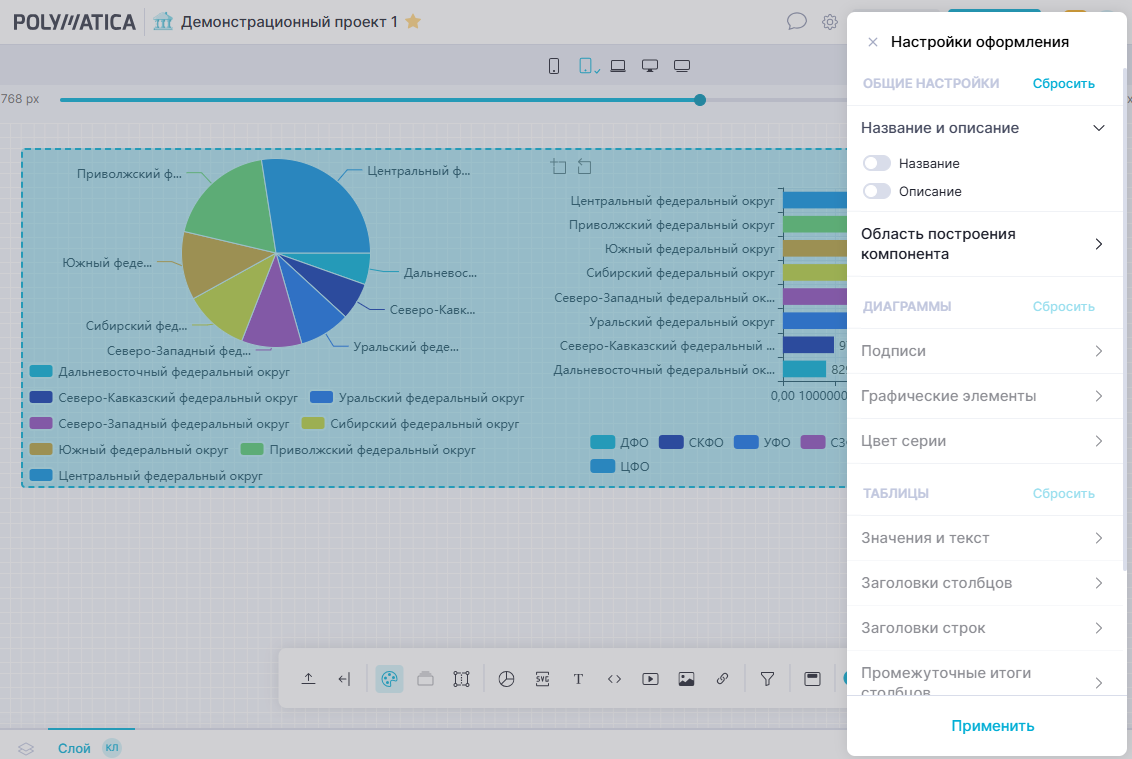
Task: Click the video player tool icon
Action: coord(650,679)
